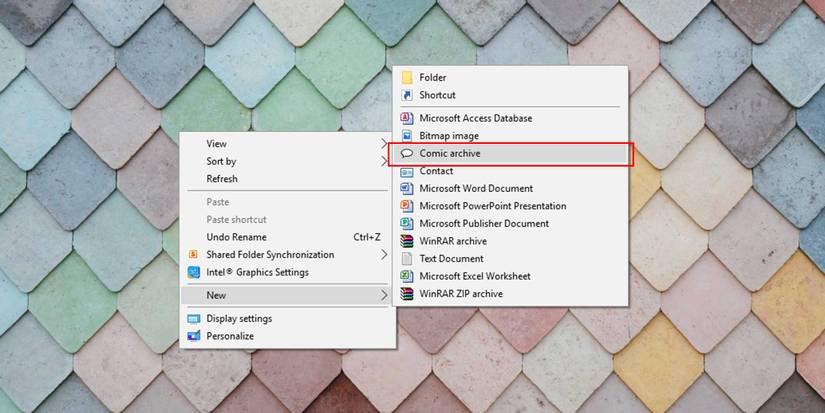Expand the Shared Folder Synchronization submenu arrow

coord(384,255)
